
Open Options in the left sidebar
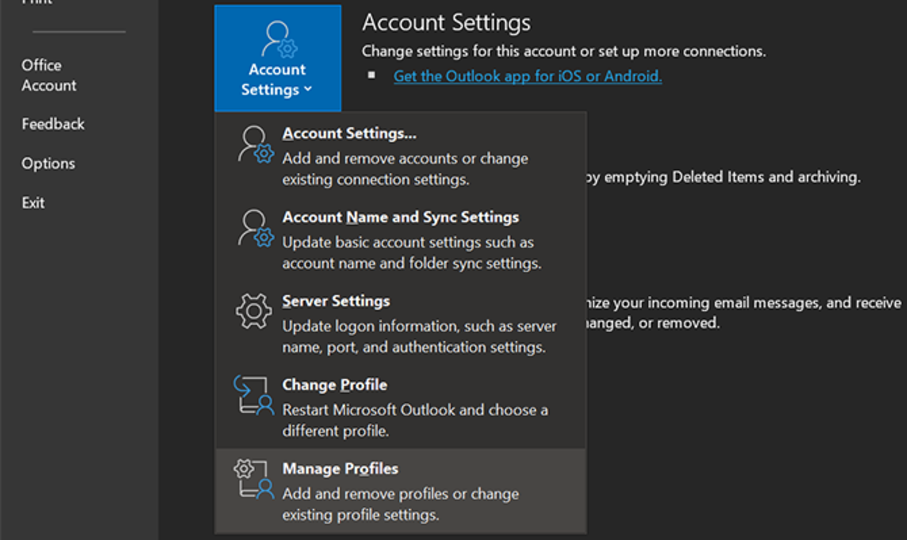click(49, 164)
